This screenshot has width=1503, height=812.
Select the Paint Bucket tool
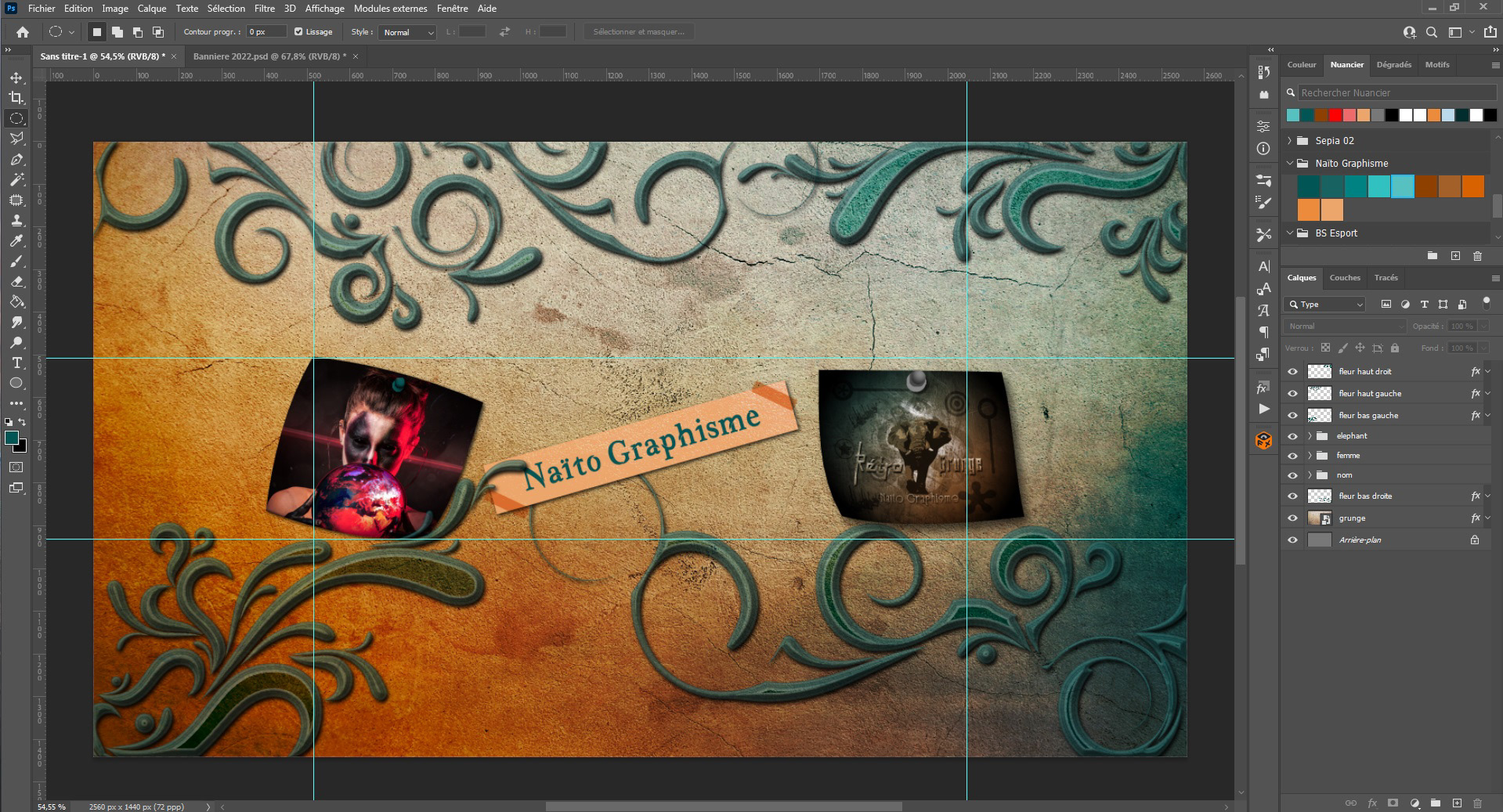click(x=16, y=301)
